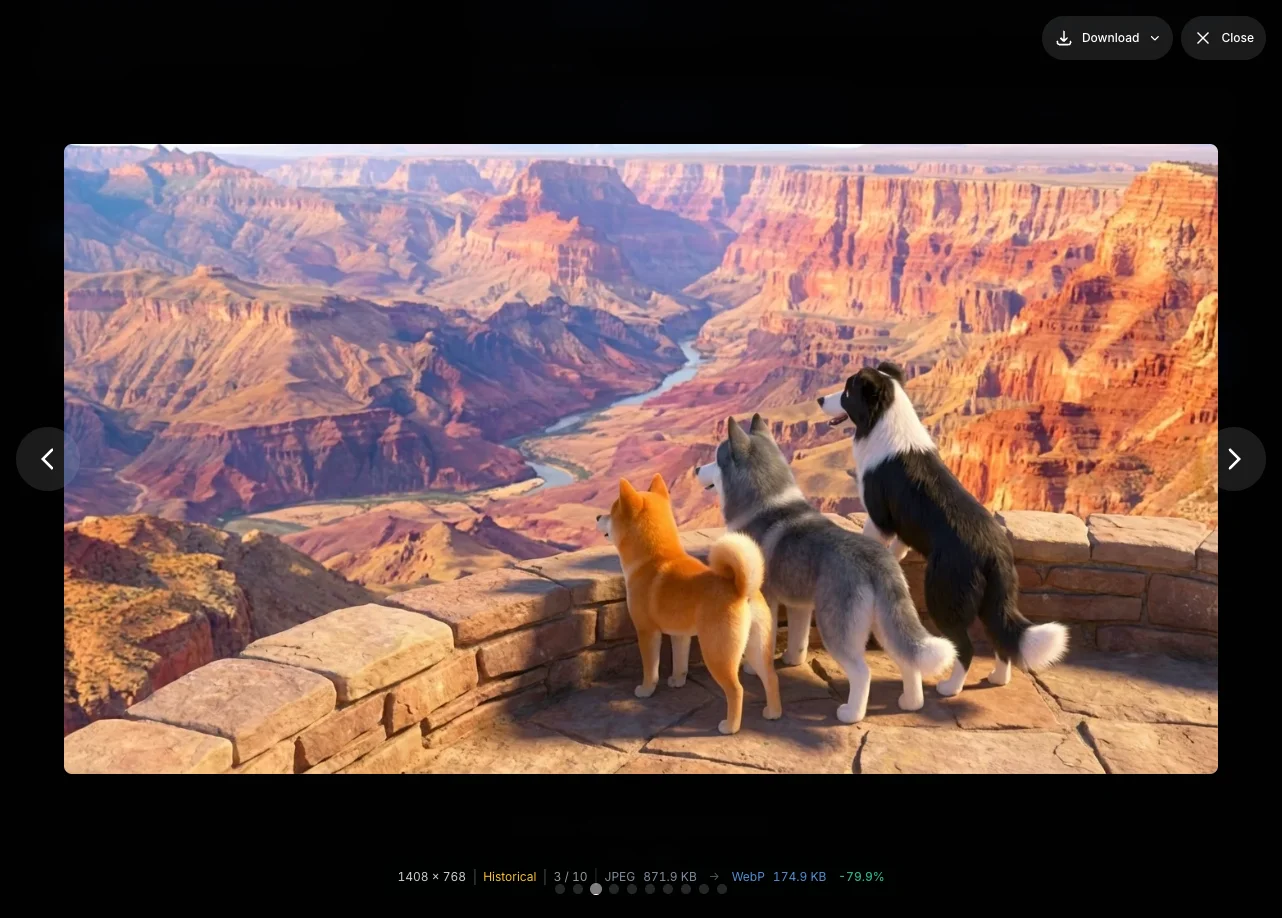The width and height of the screenshot is (1282, 918).
Task: Click the canyon dogs preview image
Action: [640, 459]
